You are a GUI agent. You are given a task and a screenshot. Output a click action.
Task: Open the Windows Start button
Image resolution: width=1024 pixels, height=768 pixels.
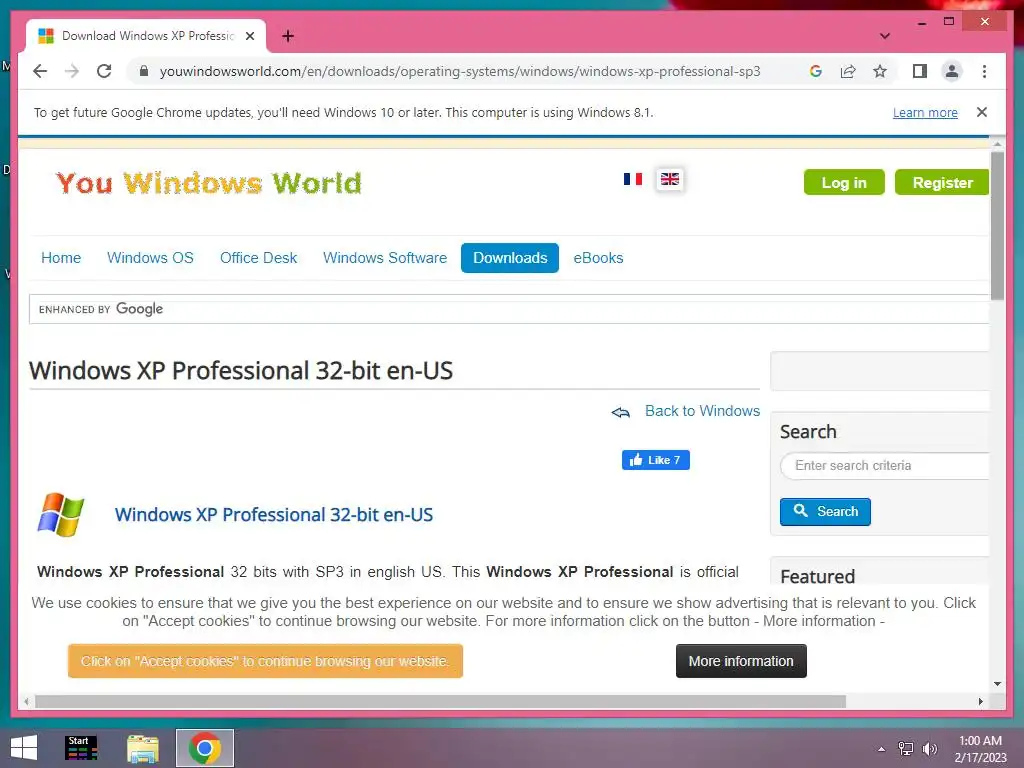coord(24,748)
